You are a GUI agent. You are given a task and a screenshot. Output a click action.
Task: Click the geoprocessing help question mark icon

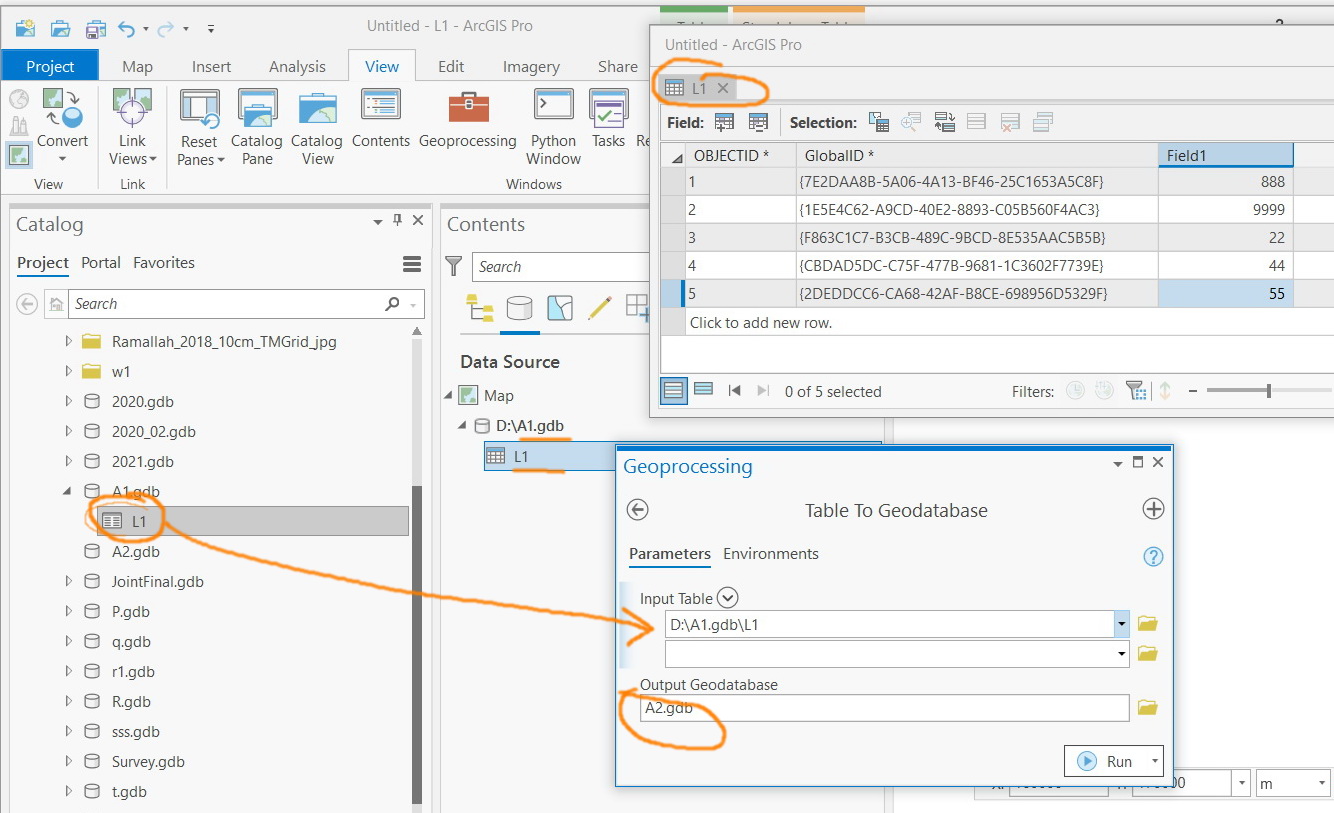coord(1153,557)
